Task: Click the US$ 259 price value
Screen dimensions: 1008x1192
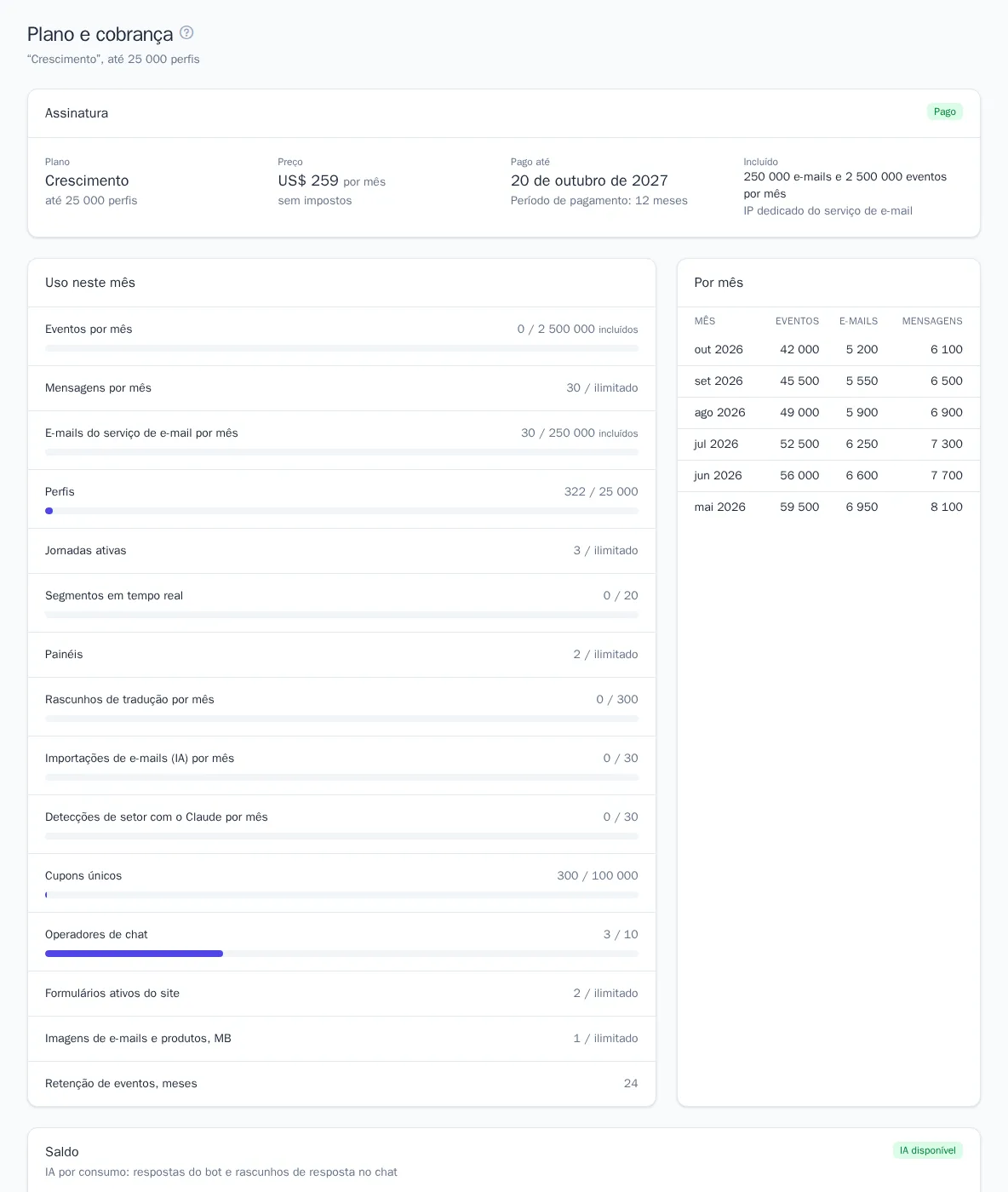Action: pos(308,181)
